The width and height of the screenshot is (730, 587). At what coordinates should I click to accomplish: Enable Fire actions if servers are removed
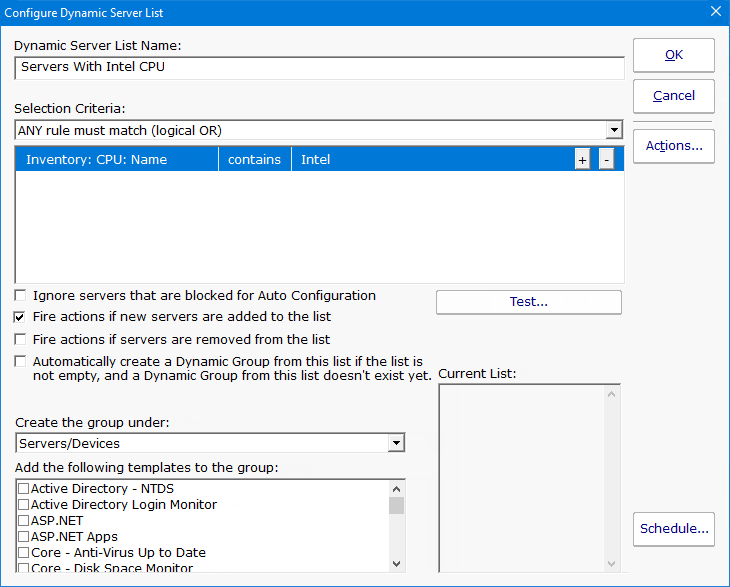point(21,340)
